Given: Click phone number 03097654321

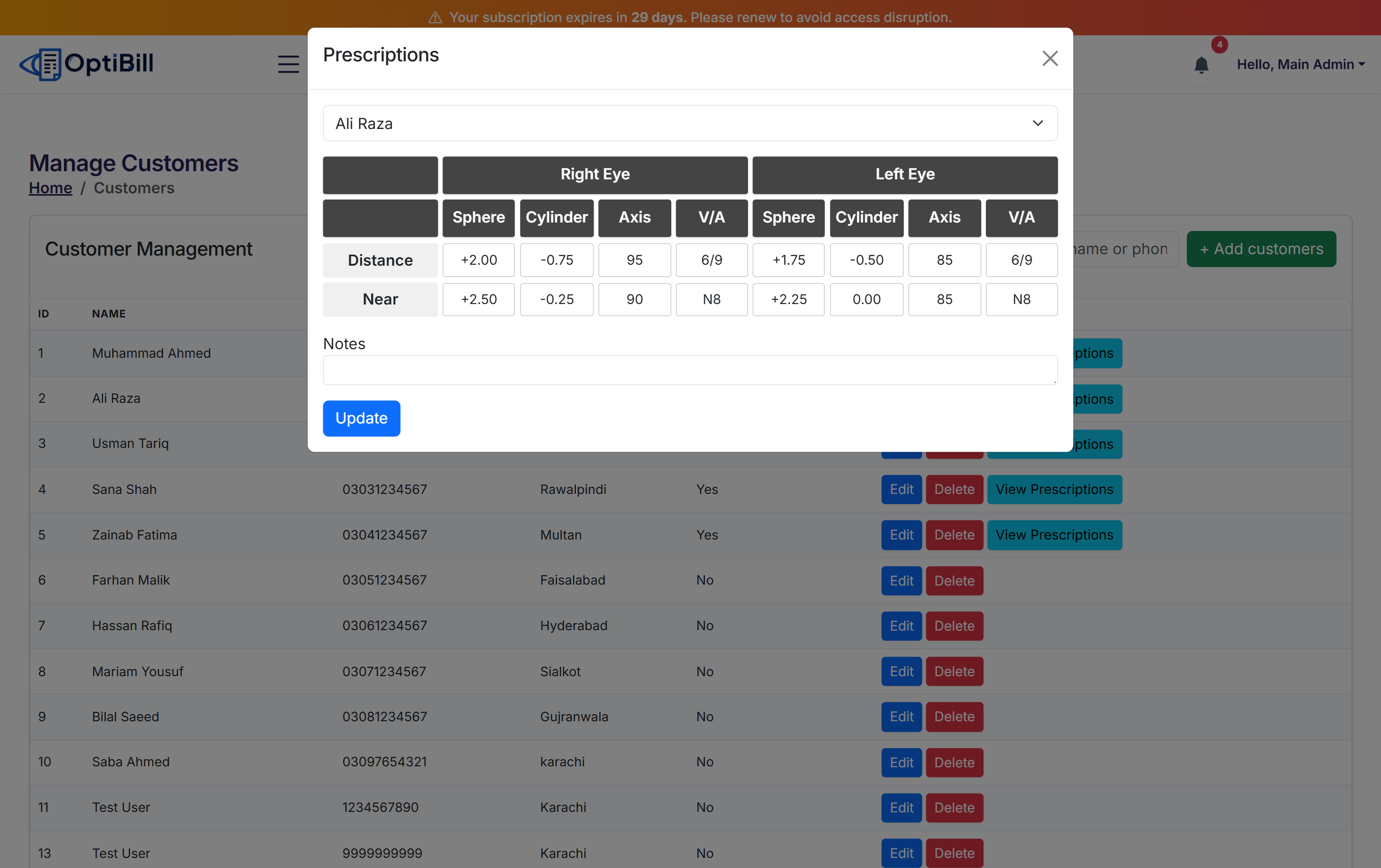Looking at the screenshot, I should (x=384, y=762).
